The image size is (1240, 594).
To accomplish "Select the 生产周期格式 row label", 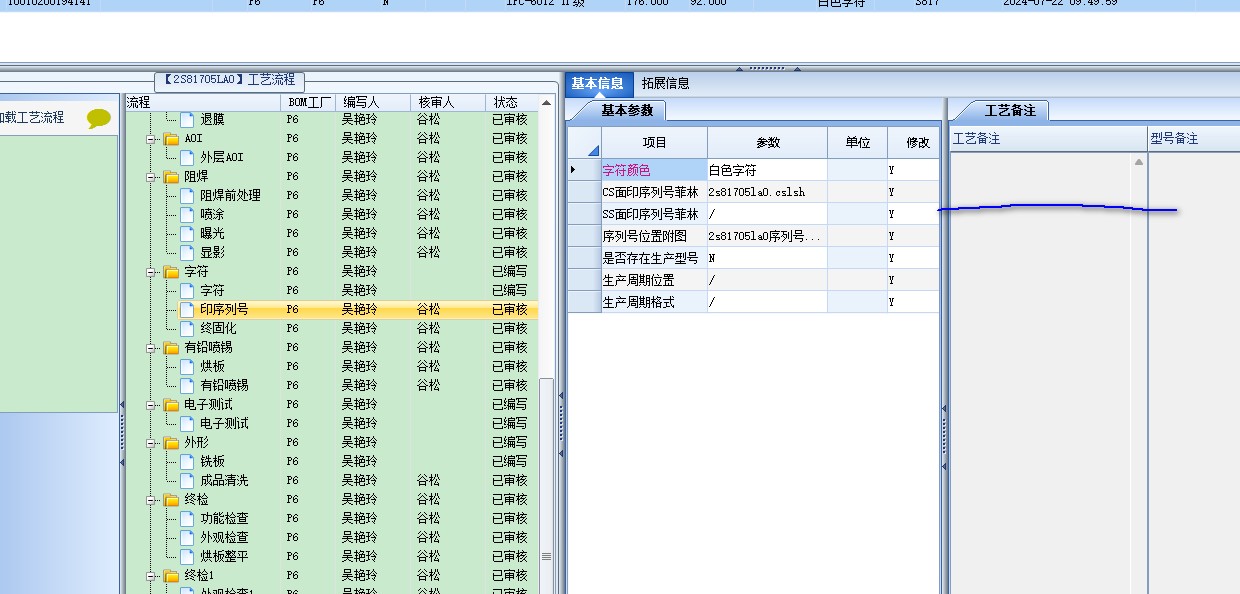I will (x=654, y=302).
